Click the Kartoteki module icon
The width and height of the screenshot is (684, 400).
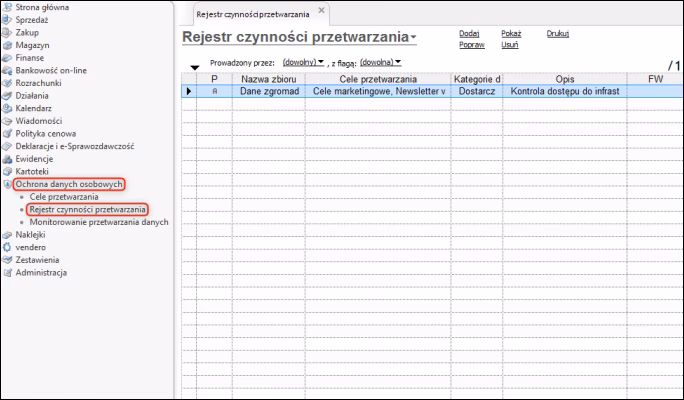pos(7,172)
